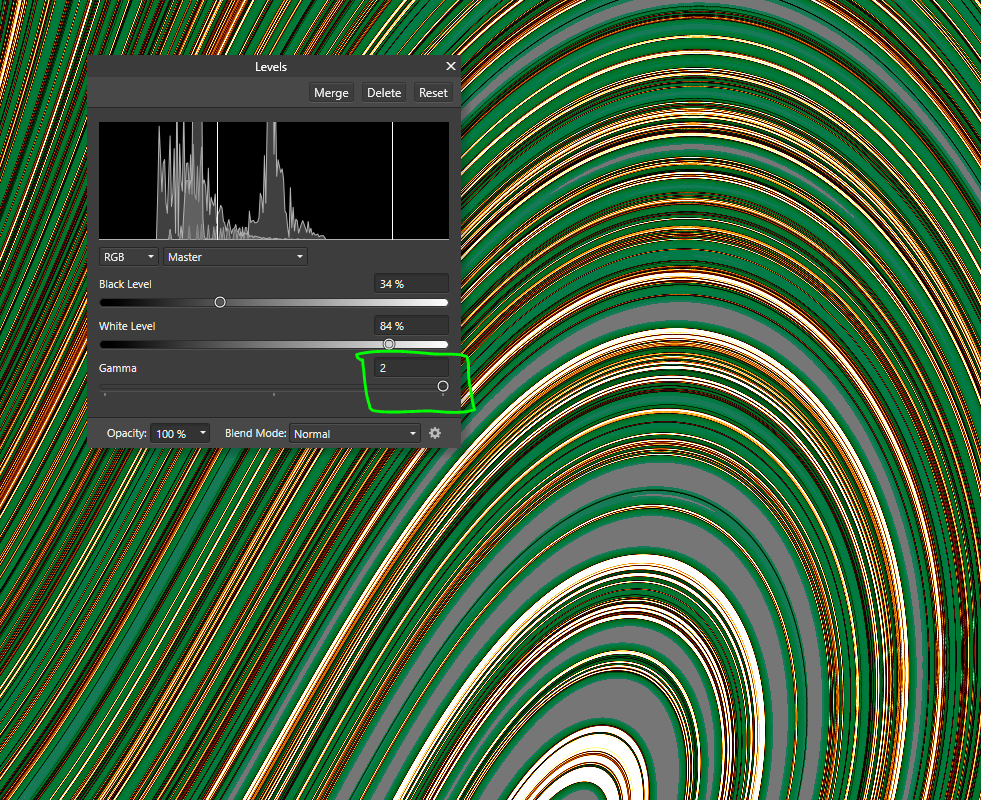Open the Master channel dropdown
The width and height of the screenshot is (981, 800).
235,256
